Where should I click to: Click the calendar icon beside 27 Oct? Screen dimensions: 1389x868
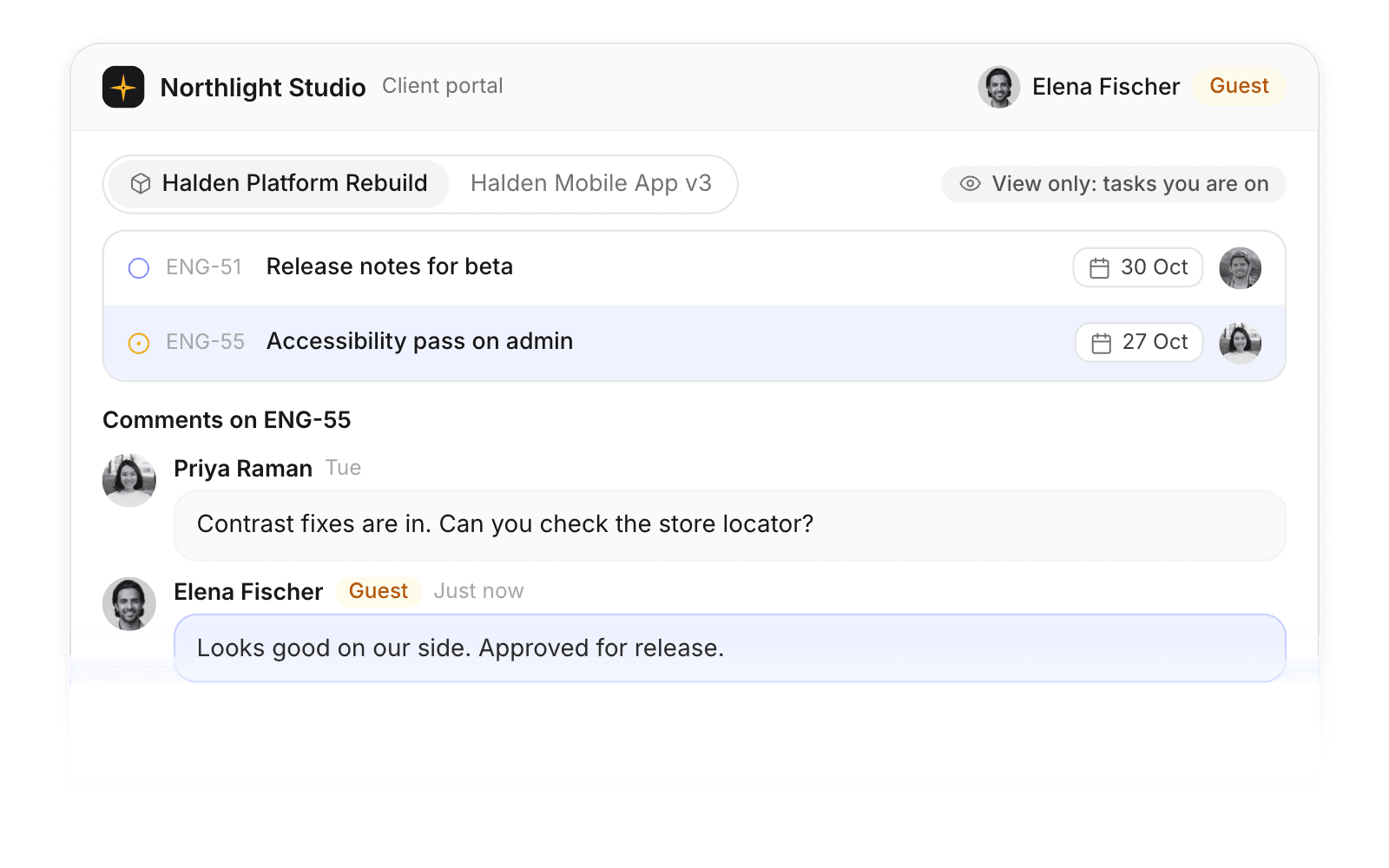click(x=1101, y=343)
